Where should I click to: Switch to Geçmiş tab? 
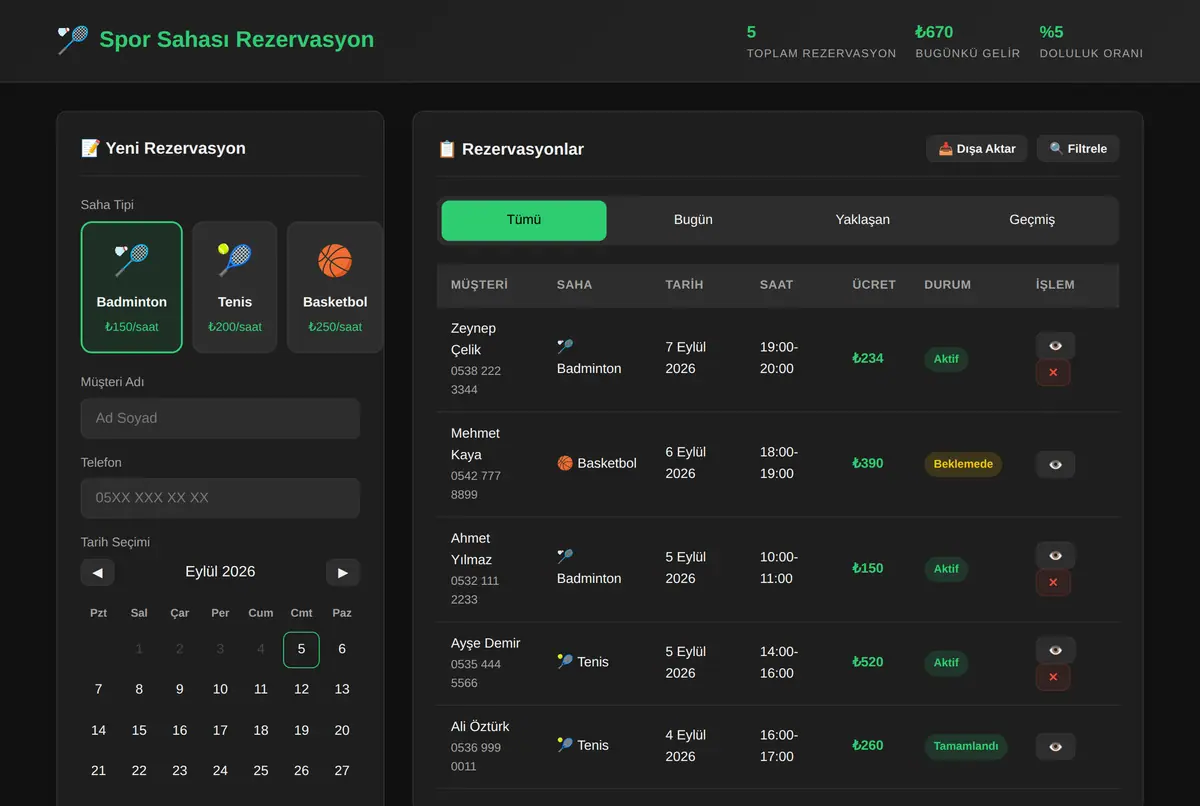pos(1032,220)
